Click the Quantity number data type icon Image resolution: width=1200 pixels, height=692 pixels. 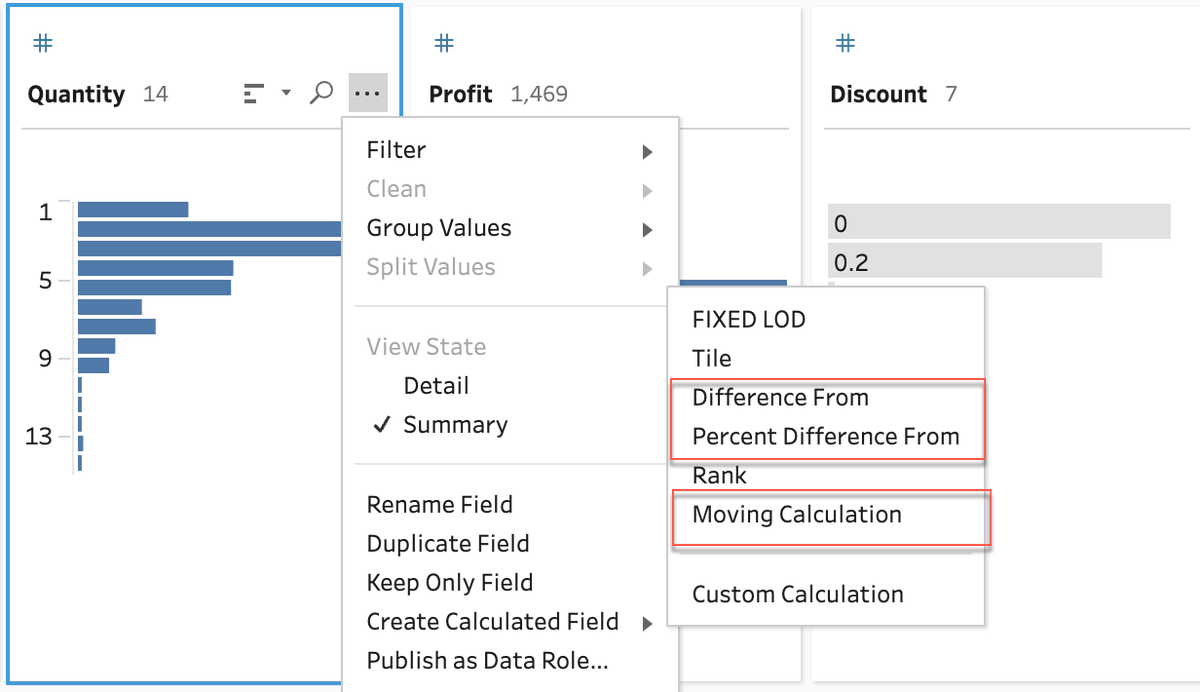pos(43,43)
